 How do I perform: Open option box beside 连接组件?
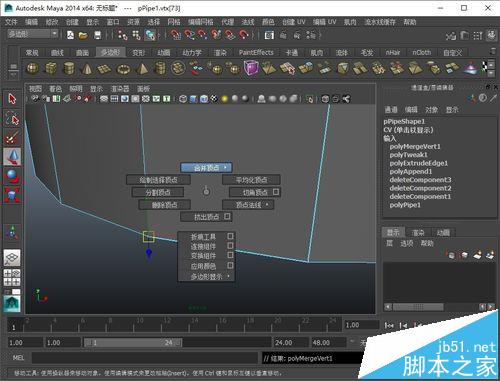pyautogui.click(x=230, y=246)
